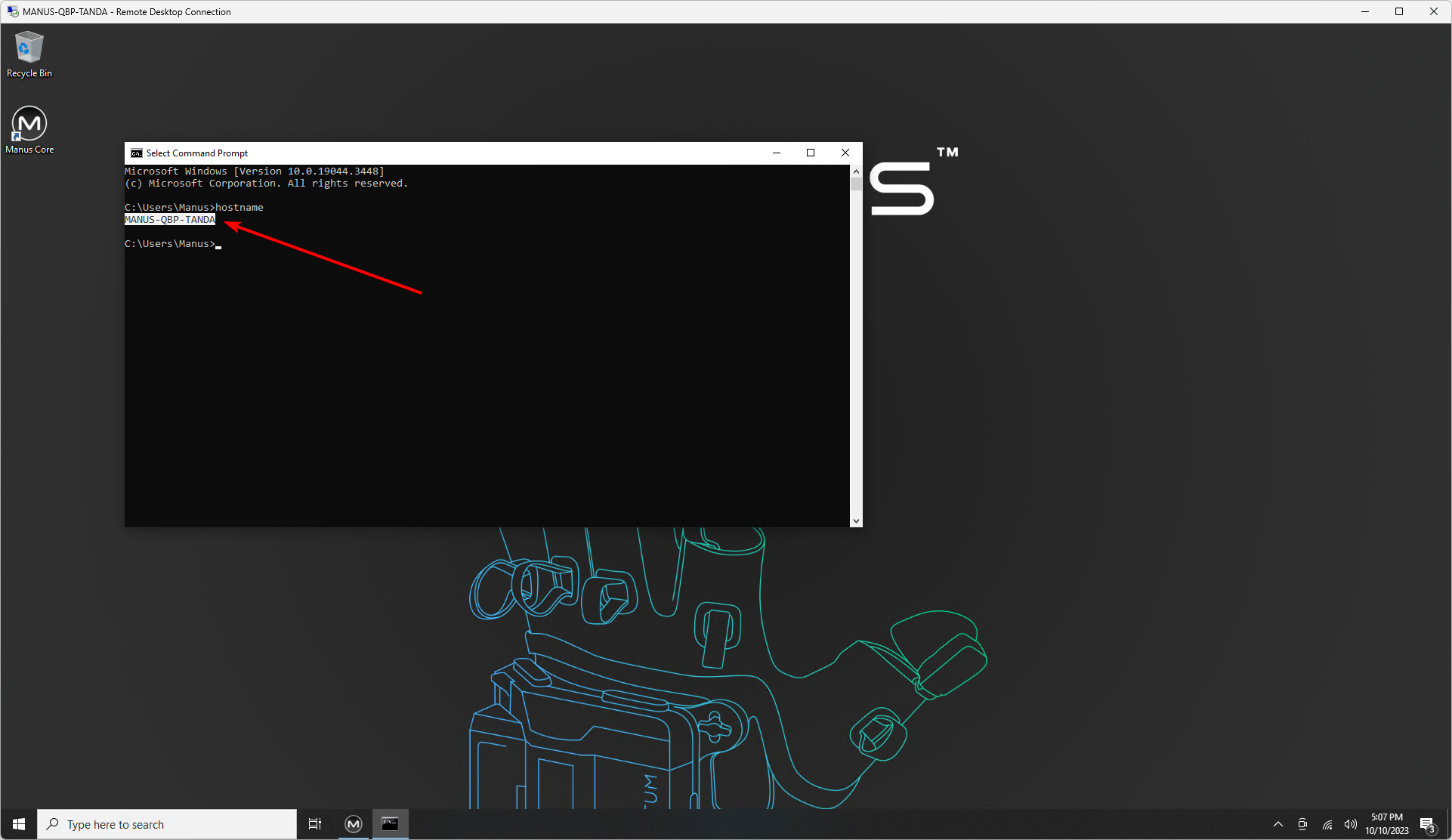Viewport: 1452px width, 840px height.
Task: Open Task View from the taskbar
Action: coord(315,824)
